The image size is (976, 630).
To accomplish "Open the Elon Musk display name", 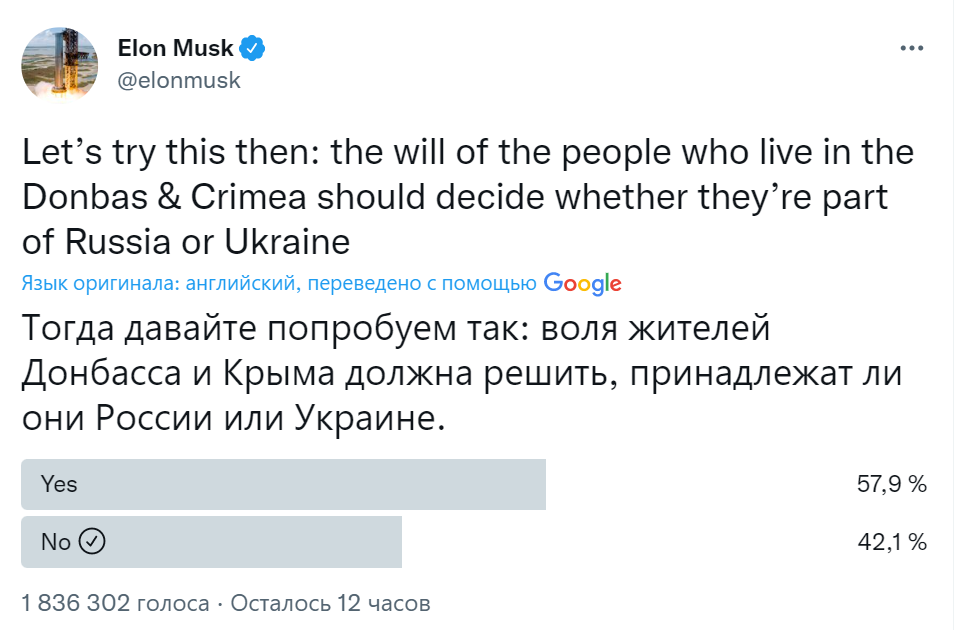I will pos(175,48).
